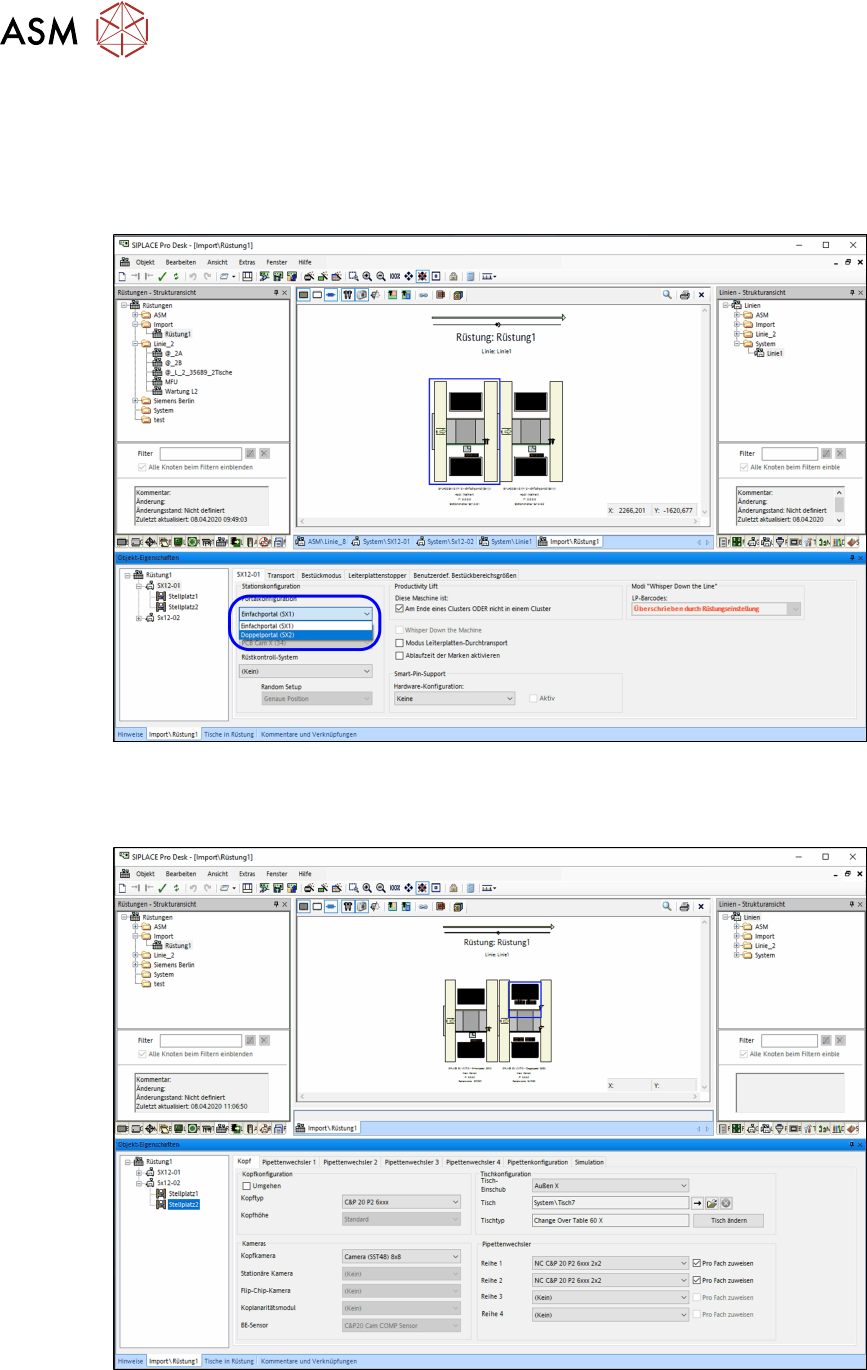This screenshot has height=1370, width=867.
Task: Toggle 'Am Ende eines Clusters' checkbox
Action: [400, 608]
